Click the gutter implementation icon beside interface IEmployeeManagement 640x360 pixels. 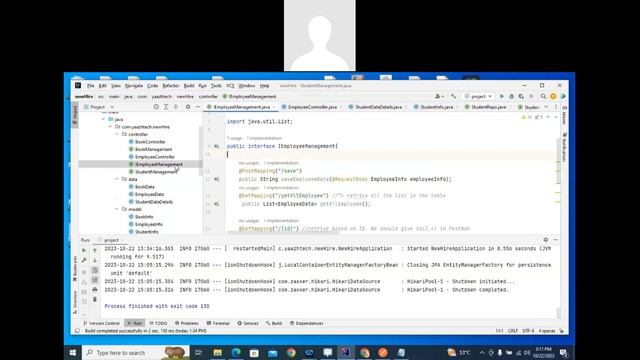217,146
